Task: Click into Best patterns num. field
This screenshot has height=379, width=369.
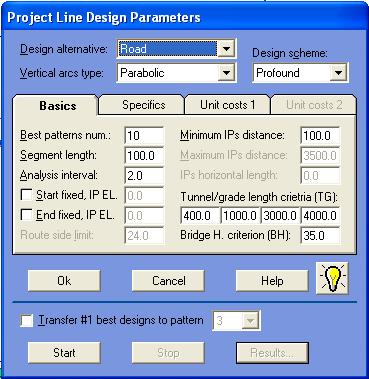Action: pos(144,136)
